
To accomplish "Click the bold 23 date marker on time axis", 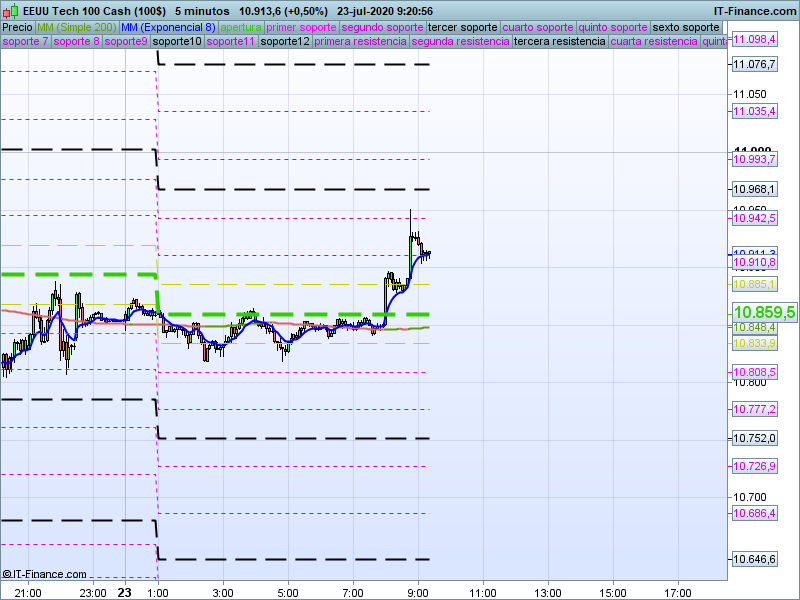I will tap(124, 593).
